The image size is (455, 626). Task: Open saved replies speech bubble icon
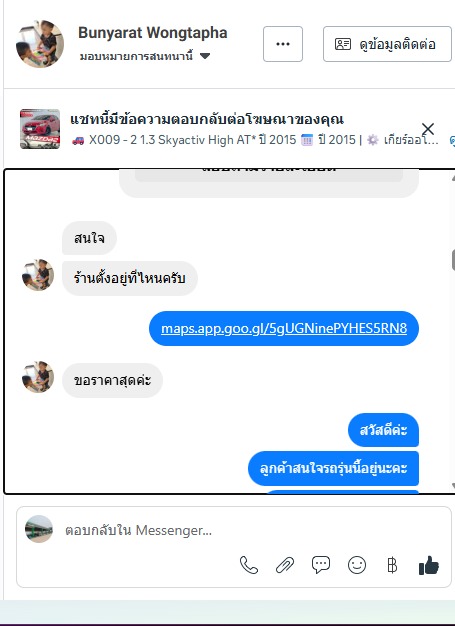pos(321,565)
